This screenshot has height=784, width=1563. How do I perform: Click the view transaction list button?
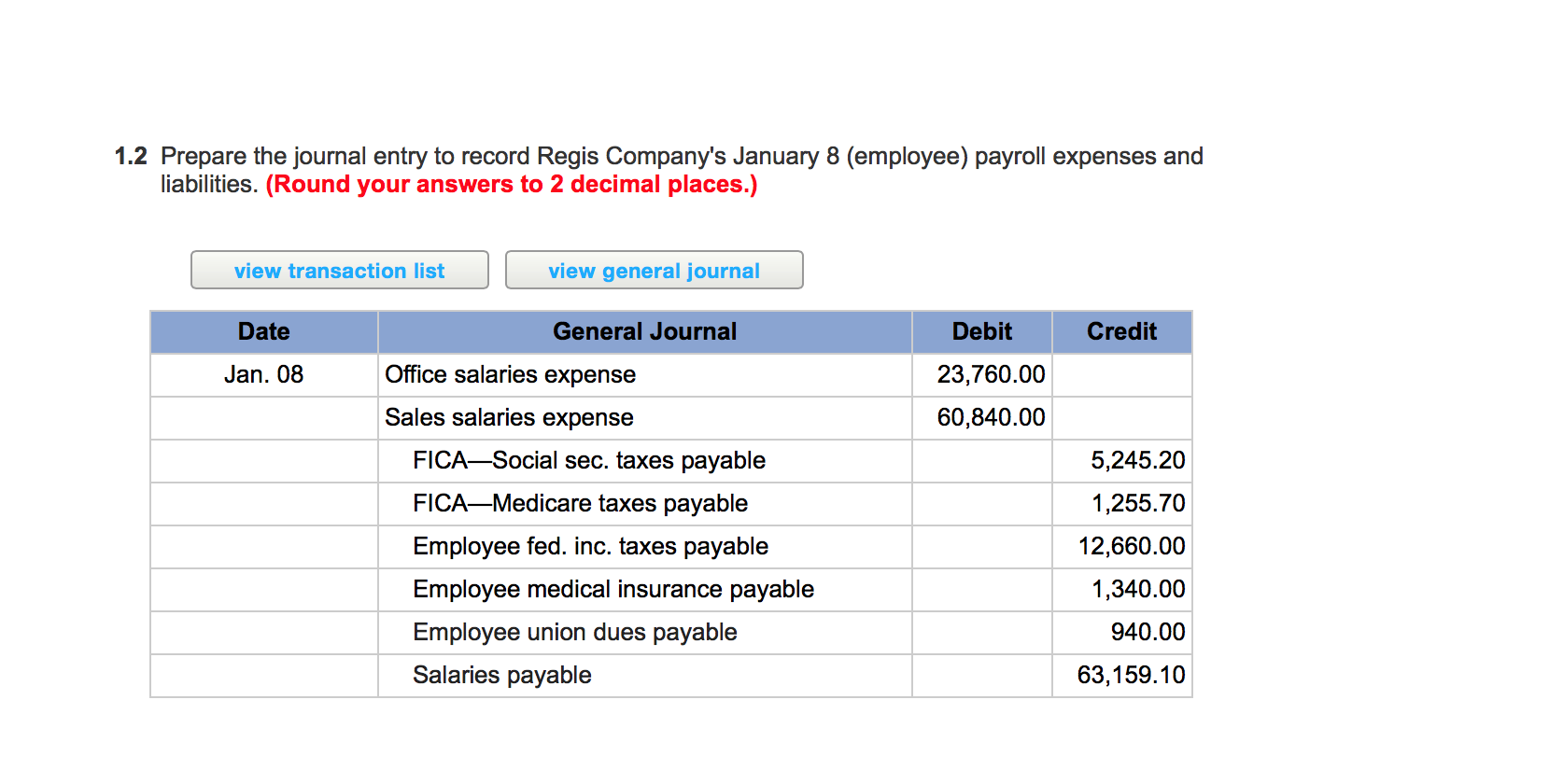click(339, 270)
